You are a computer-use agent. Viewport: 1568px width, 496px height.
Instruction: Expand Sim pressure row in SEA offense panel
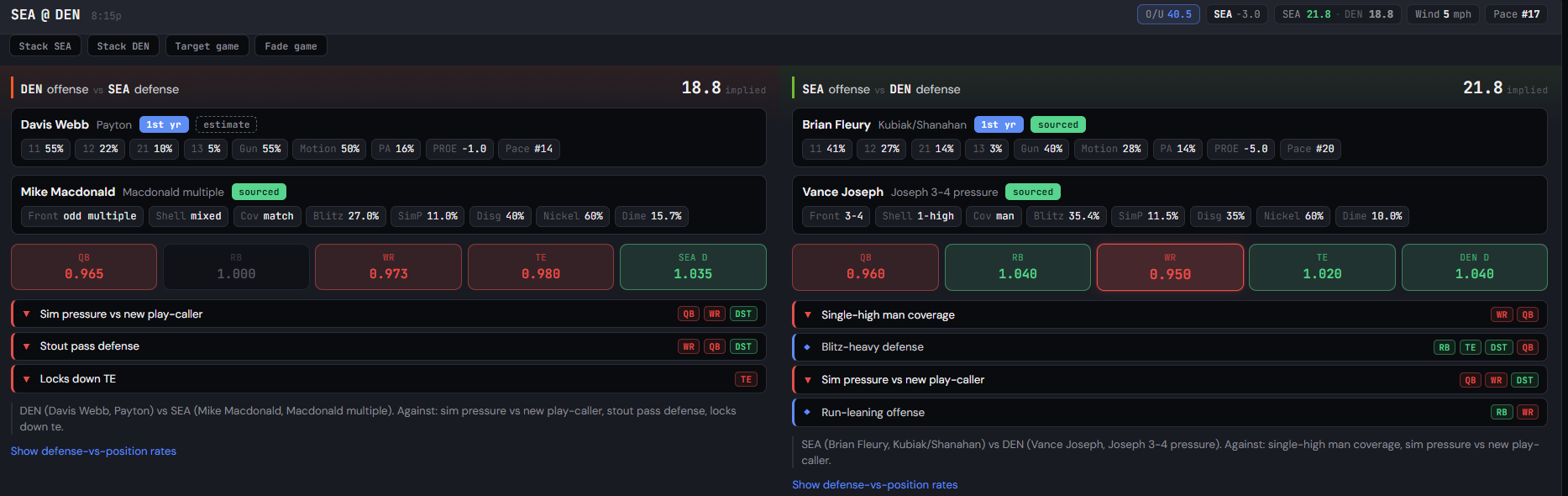click(1170, 380)
